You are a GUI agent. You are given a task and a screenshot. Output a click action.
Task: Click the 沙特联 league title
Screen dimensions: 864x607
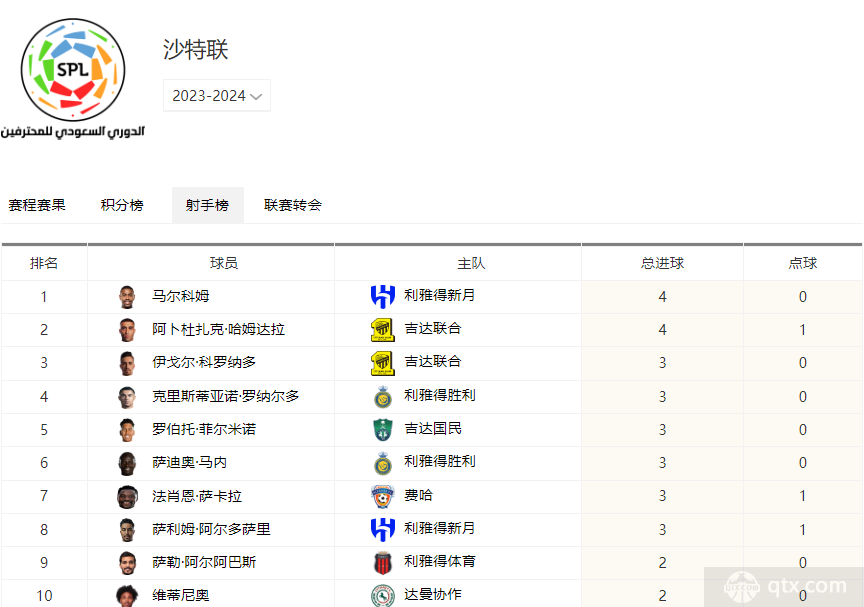(195, 50)
